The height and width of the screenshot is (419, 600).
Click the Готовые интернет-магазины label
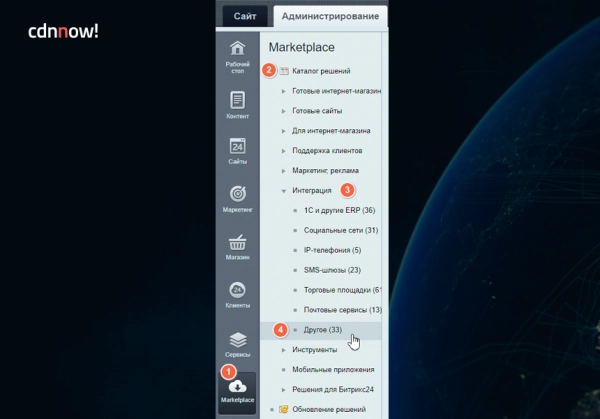[x=336, y=91]
